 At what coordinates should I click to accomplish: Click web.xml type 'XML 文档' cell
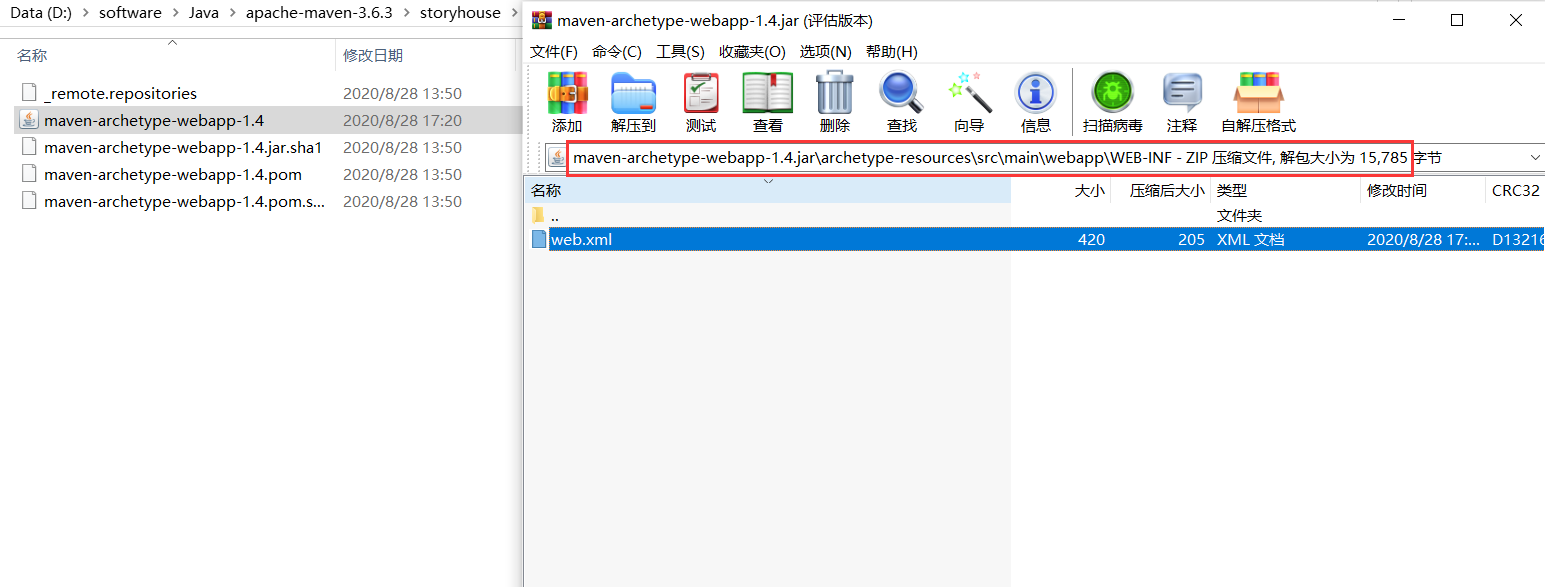point(1250,240)
